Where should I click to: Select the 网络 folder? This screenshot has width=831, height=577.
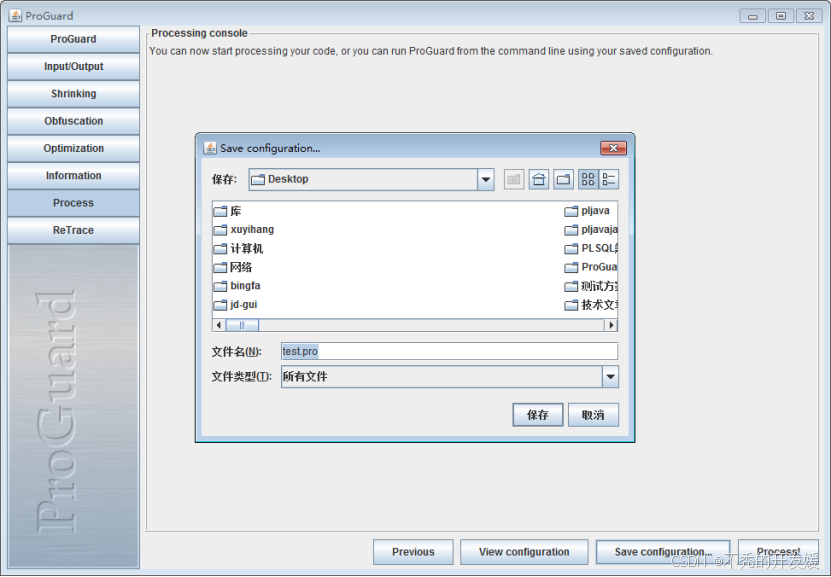tap(234, 267)
